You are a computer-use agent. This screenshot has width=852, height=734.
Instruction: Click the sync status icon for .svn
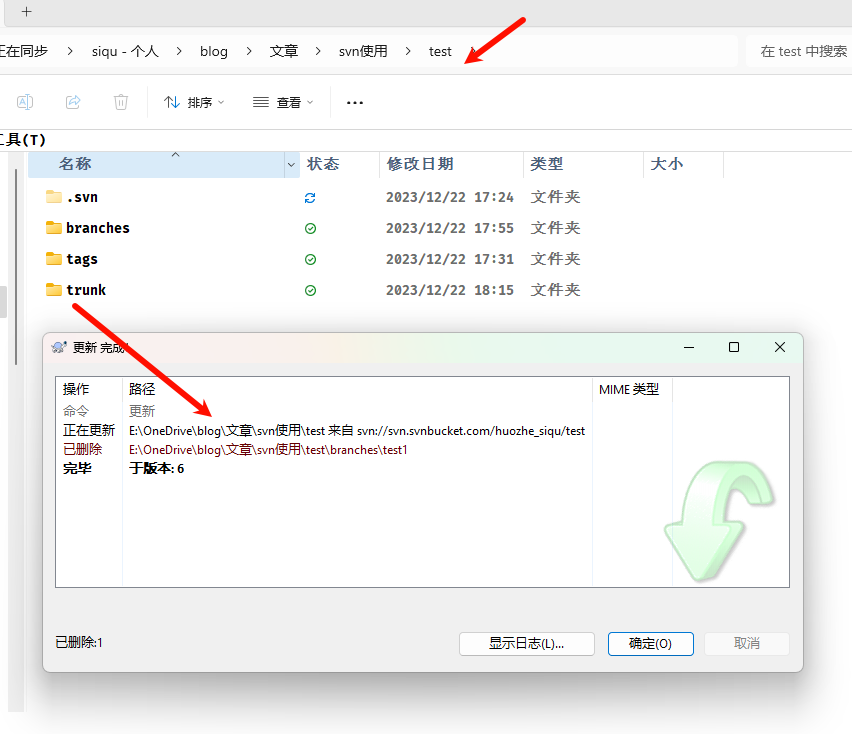pyautogui.click(x=310, y=198)
